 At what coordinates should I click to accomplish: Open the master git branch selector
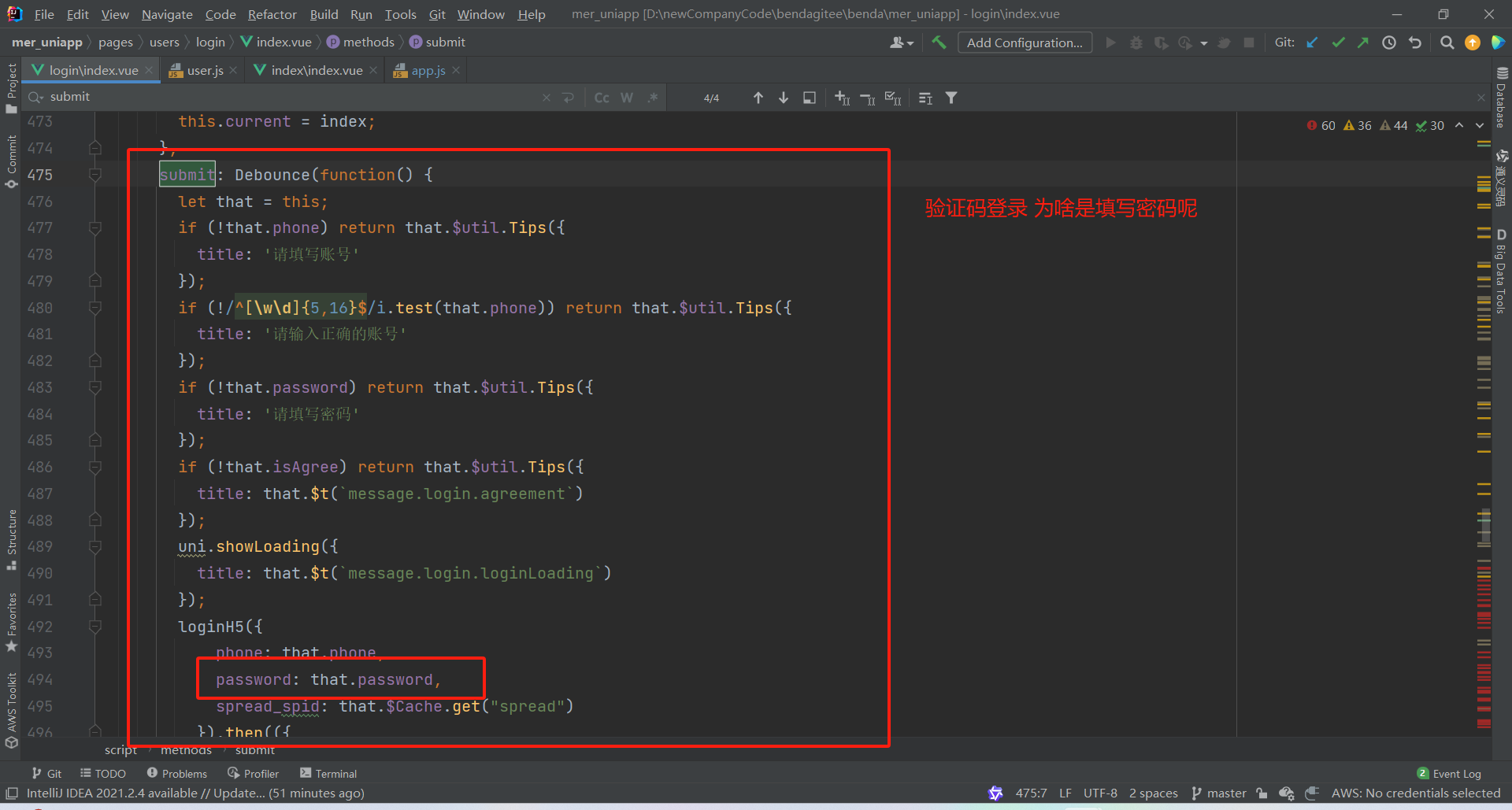click(x=1219, y=793)
